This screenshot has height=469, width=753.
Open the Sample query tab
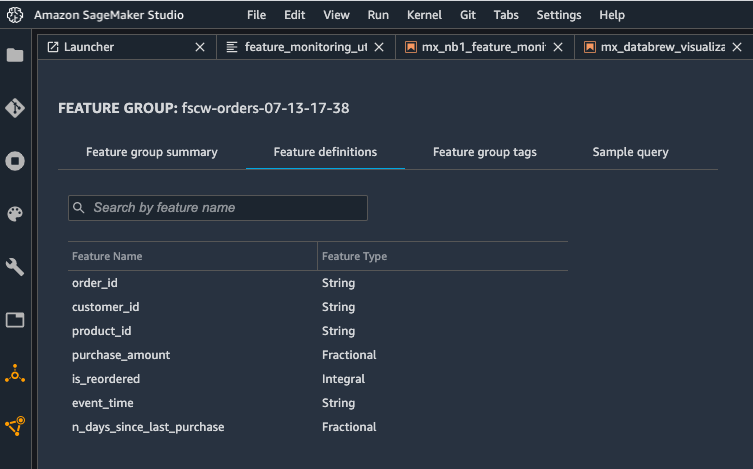tap(630, 152)
